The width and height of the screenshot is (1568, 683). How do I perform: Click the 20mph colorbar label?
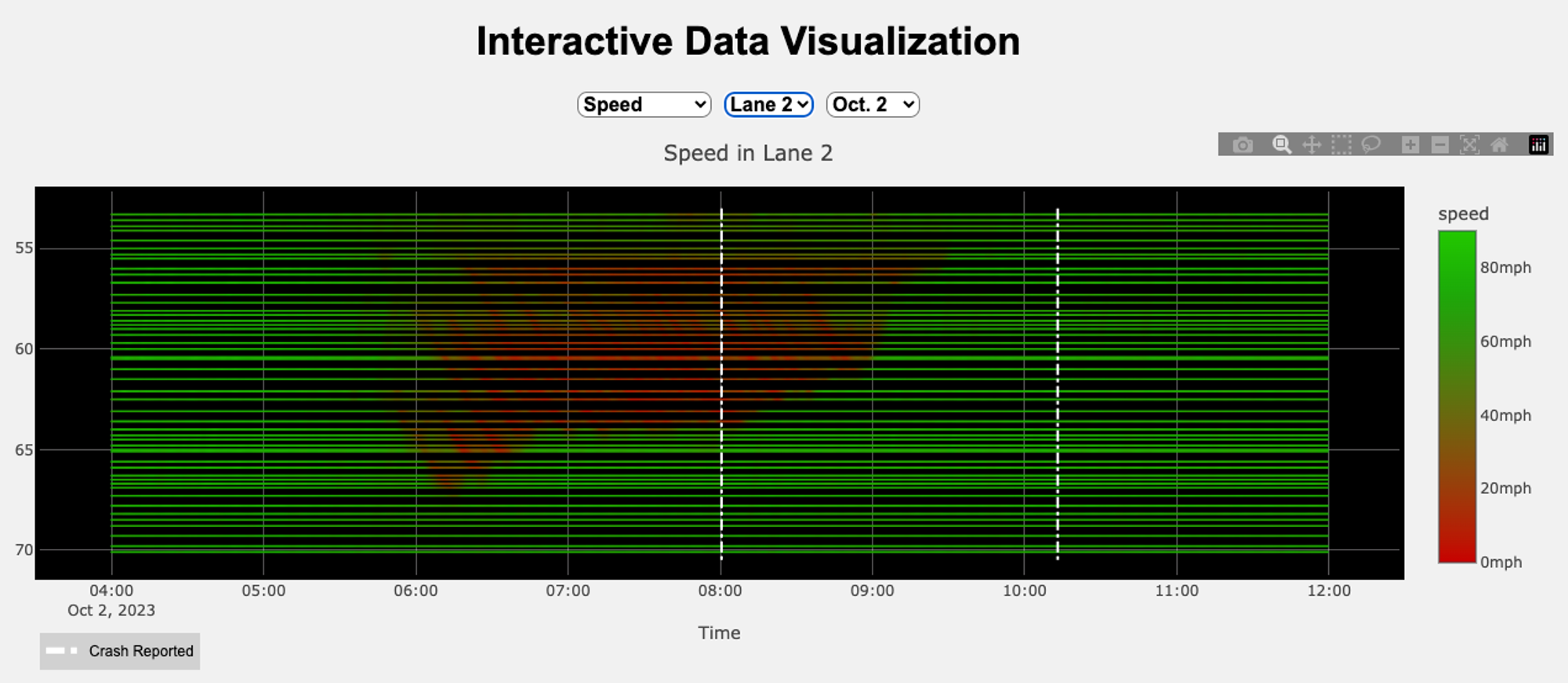tap(1505, 488)
